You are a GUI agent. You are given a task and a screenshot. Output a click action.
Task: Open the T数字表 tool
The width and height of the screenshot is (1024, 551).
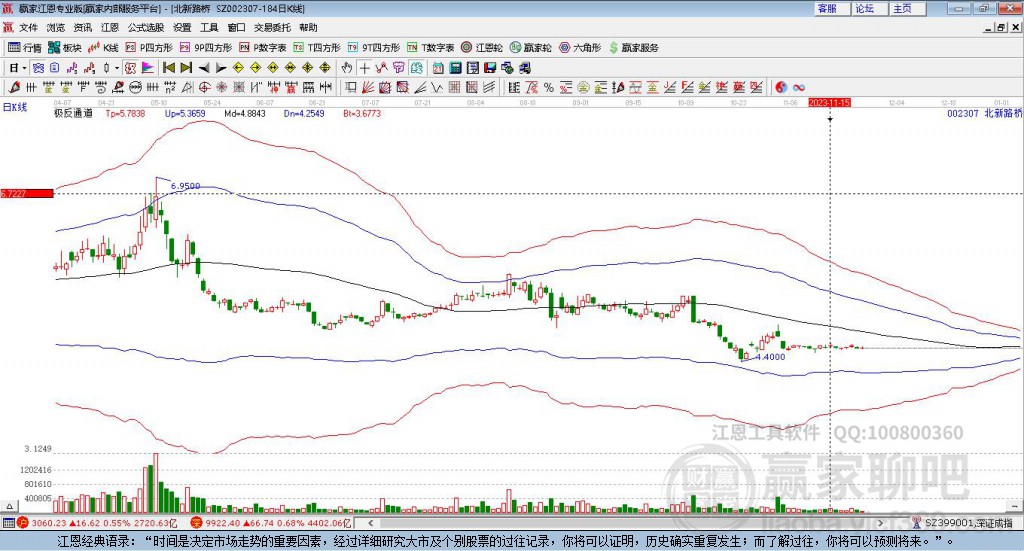(430, 48)
